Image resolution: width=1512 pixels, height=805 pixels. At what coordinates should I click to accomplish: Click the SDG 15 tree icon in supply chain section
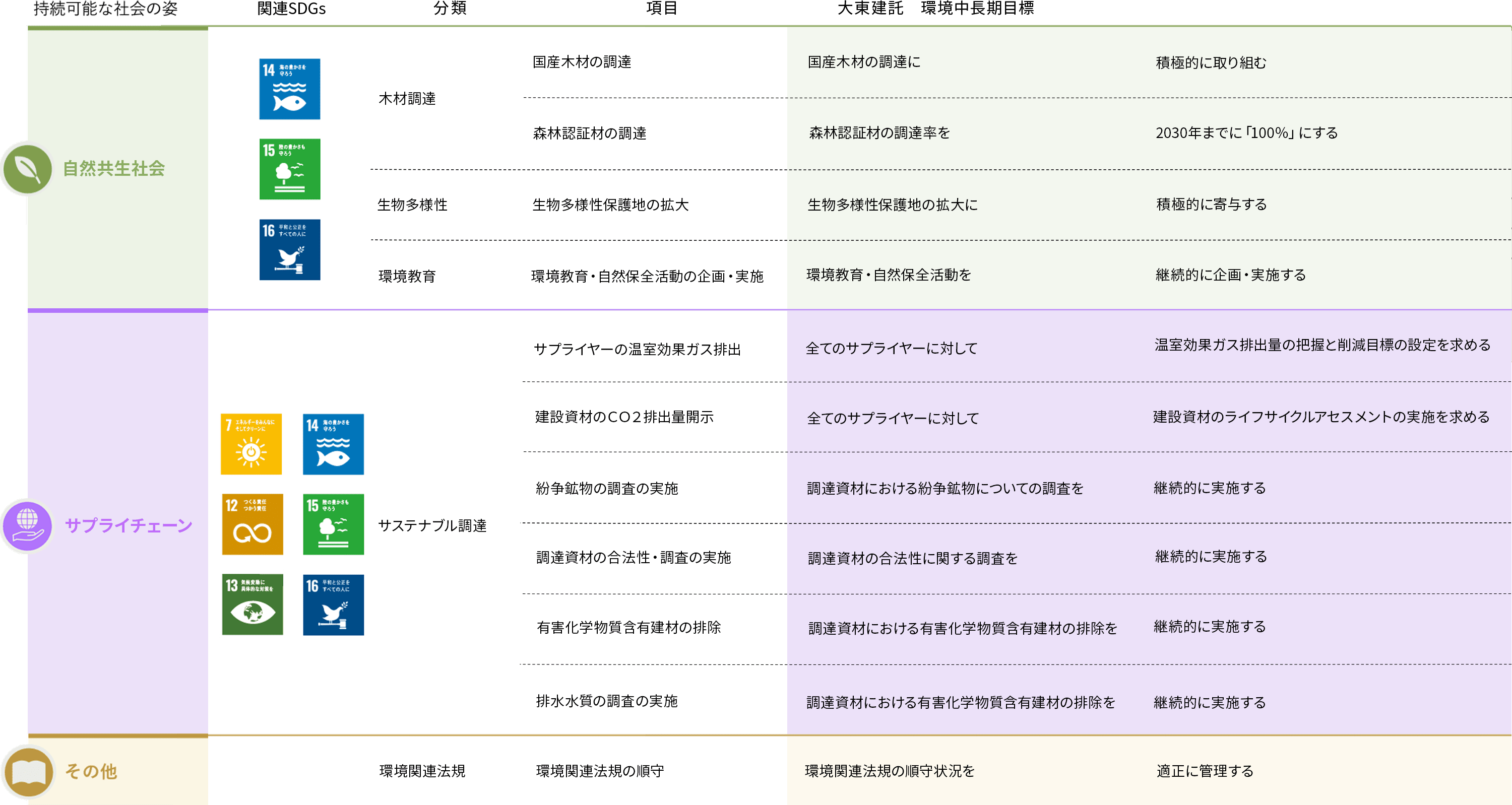pos(333,524)
